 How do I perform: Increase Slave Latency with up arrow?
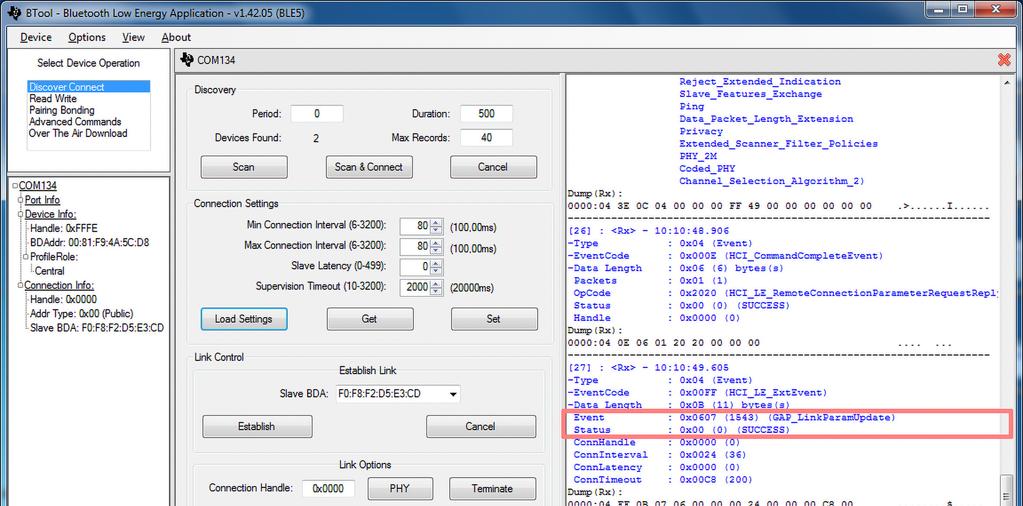[436, 263]
